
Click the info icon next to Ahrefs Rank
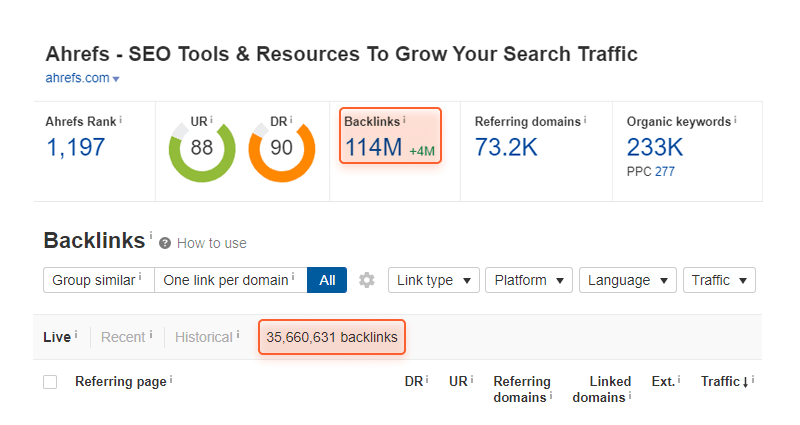point(121,120)
